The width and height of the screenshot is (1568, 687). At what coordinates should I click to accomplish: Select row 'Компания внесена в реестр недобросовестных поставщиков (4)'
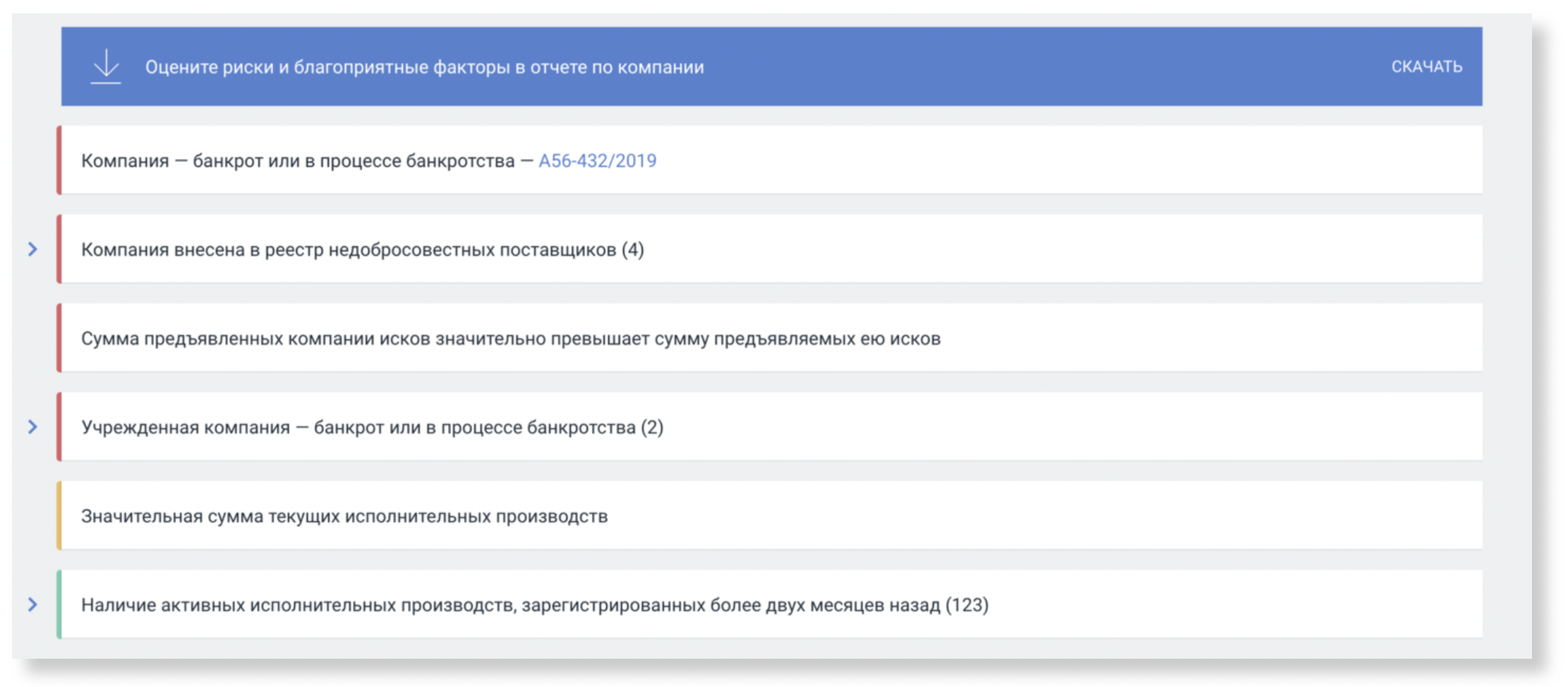769,249
